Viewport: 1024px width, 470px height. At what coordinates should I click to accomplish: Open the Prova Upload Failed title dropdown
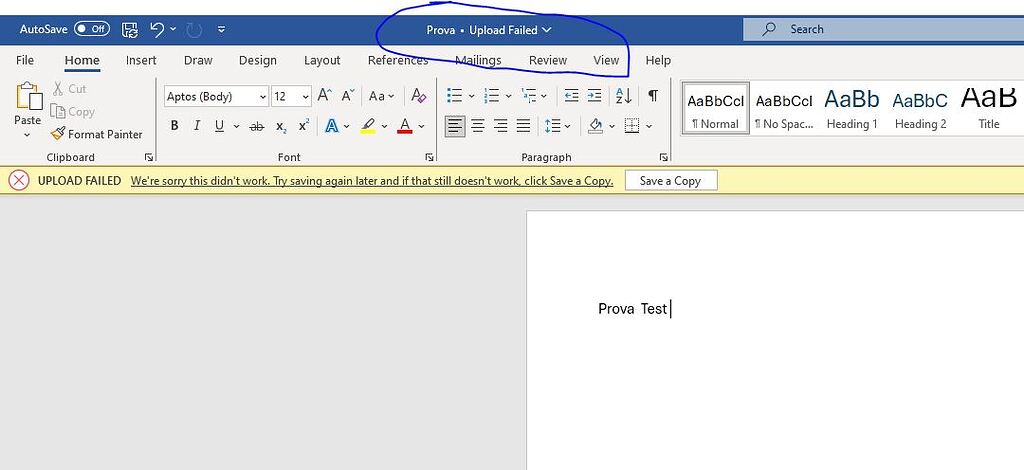click(489, 30)
